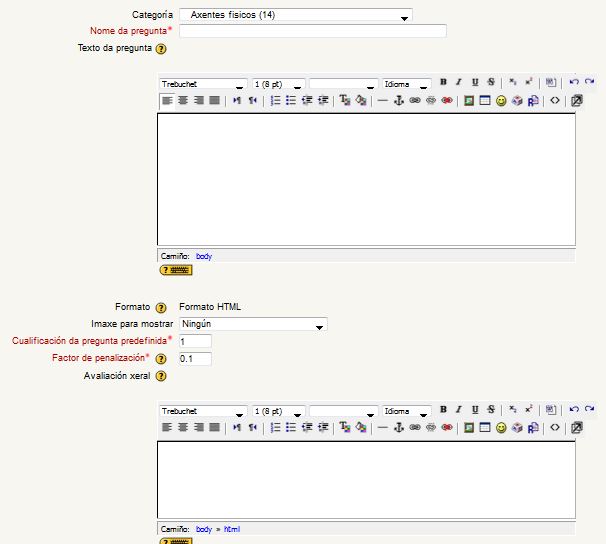Insert an image in the question text editor
Image resolution: width=606 pixels, height=544 pixels.
pyautogui.click(x=468, y=101)
